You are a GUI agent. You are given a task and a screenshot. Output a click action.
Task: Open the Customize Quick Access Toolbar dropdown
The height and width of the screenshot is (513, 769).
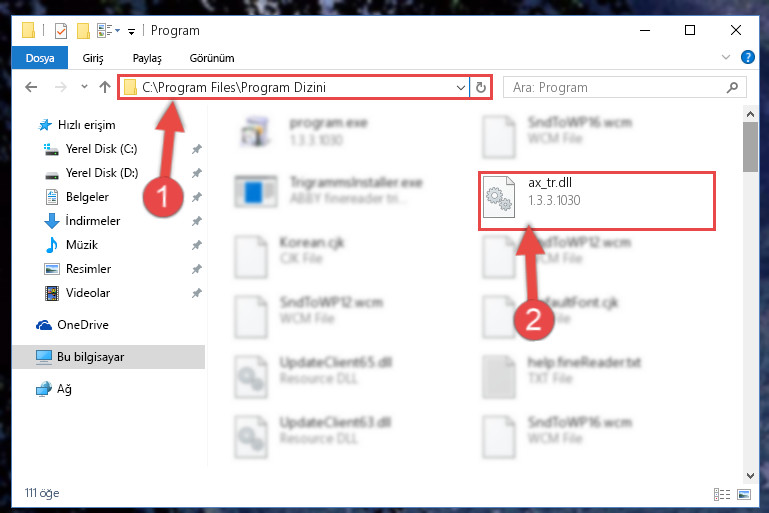click(131, 32)
